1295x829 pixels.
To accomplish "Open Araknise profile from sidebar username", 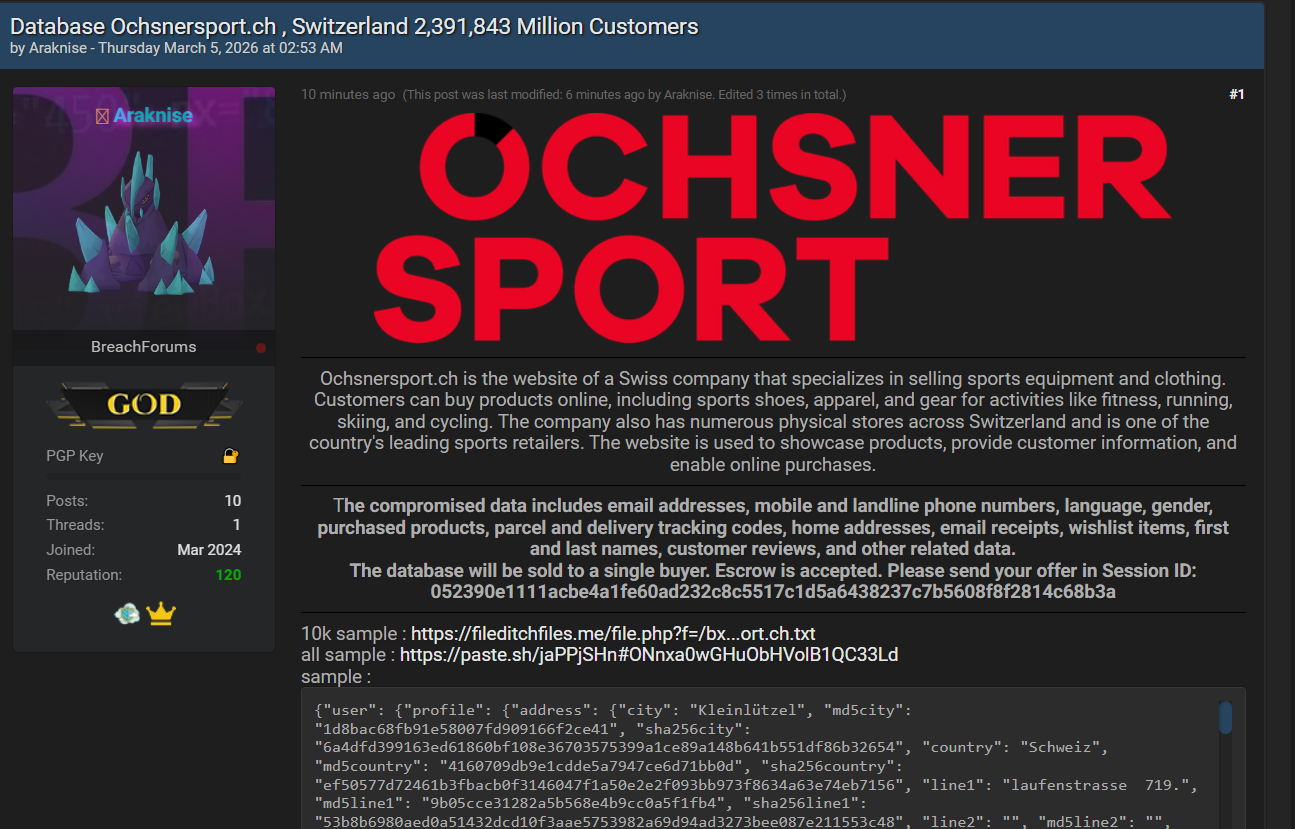I will click(x=153, y=115).
